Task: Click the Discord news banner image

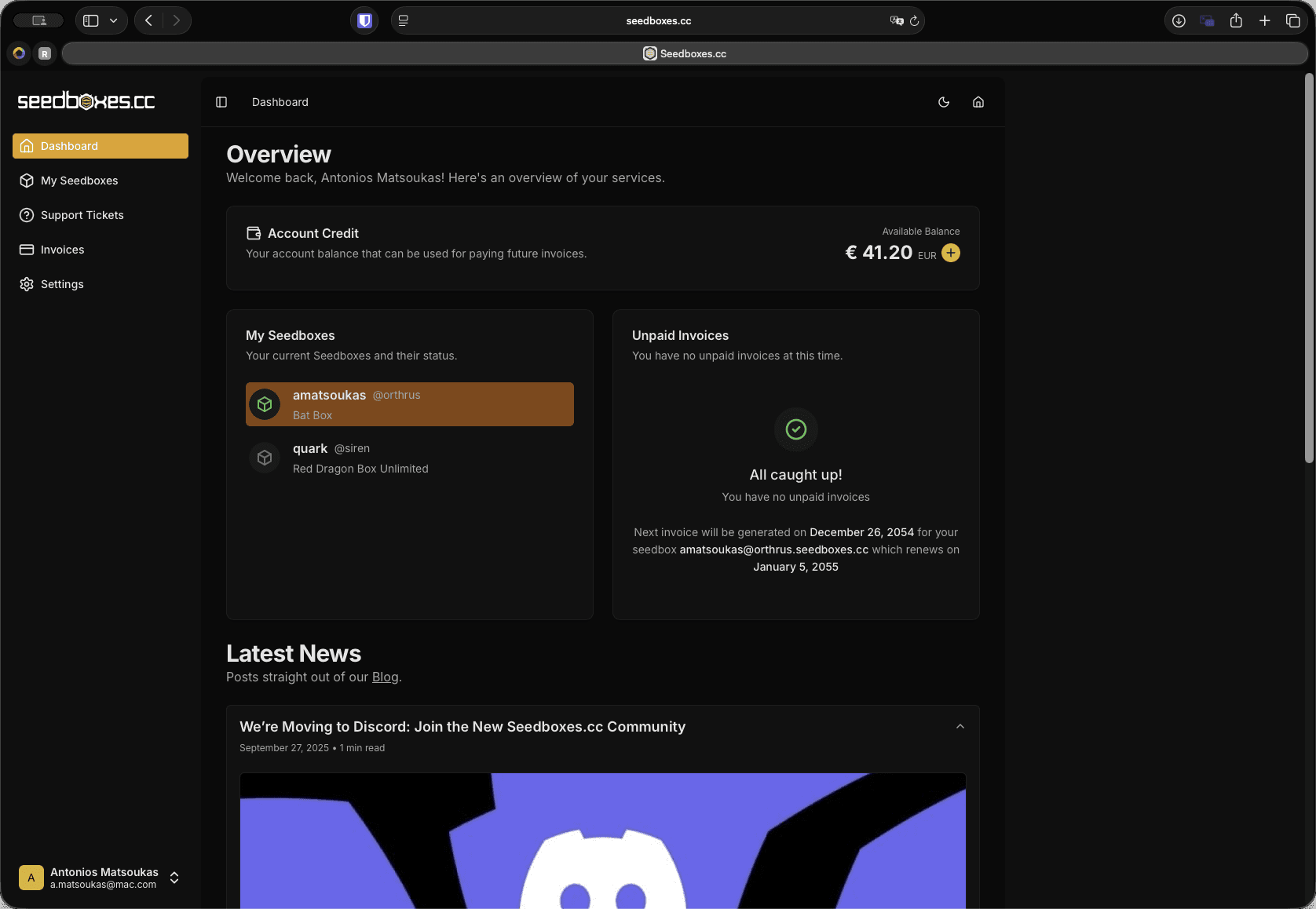Action: [603, 841]
